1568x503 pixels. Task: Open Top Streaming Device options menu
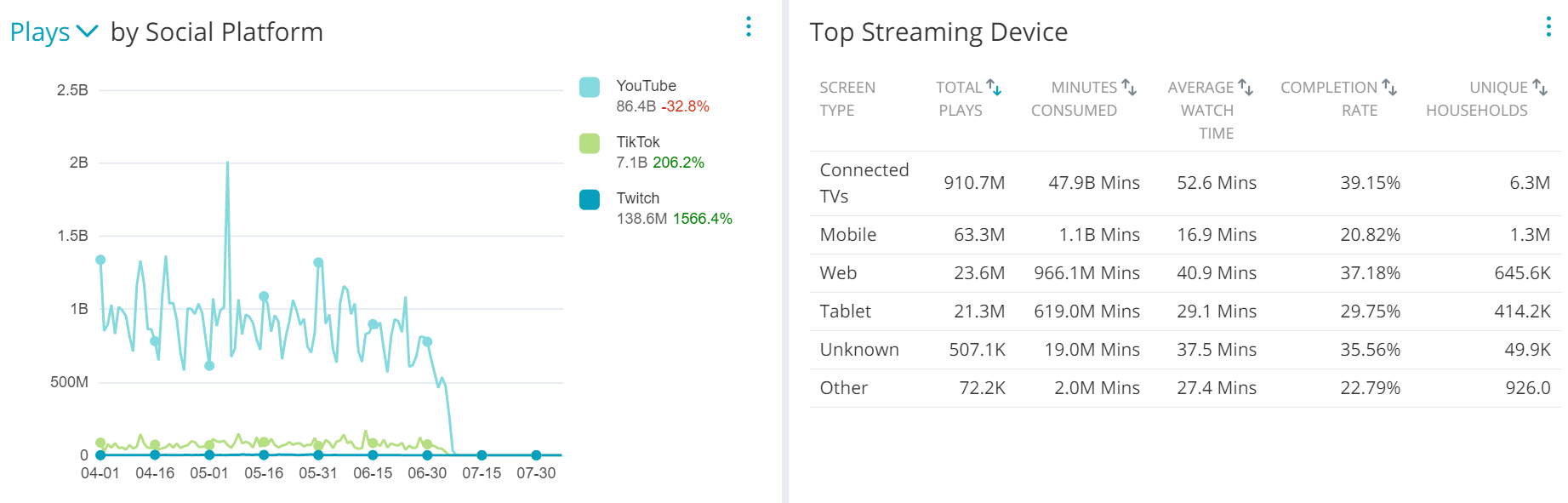point(1548,26)
